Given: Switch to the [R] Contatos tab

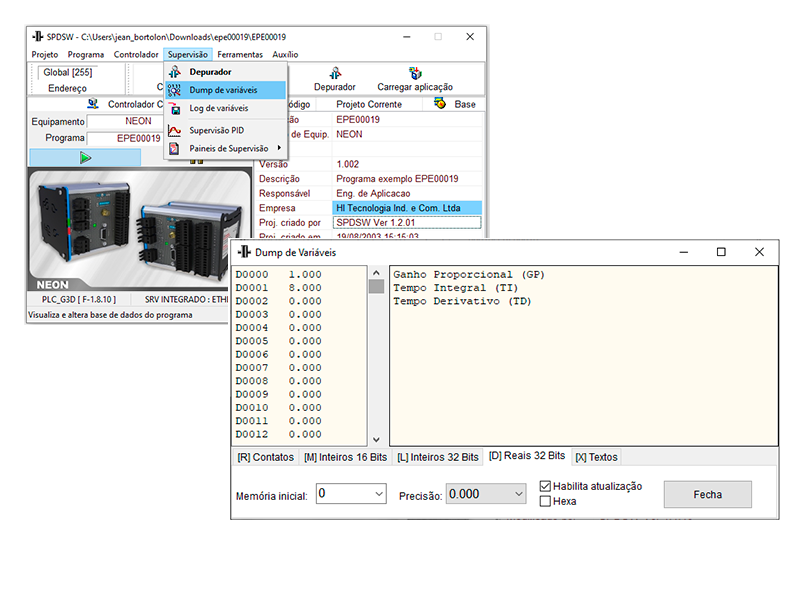Looking at the screenshot, I should point(265,457).
